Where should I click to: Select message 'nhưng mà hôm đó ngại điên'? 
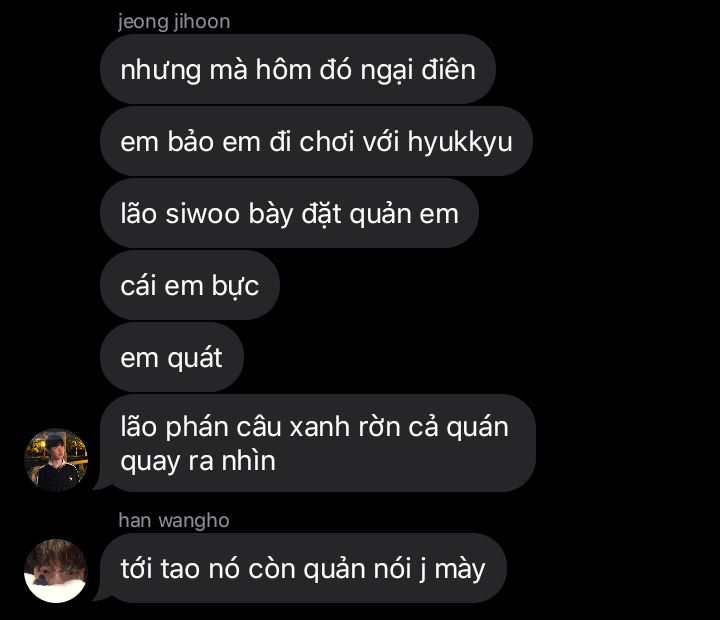(x=298, y=69)
